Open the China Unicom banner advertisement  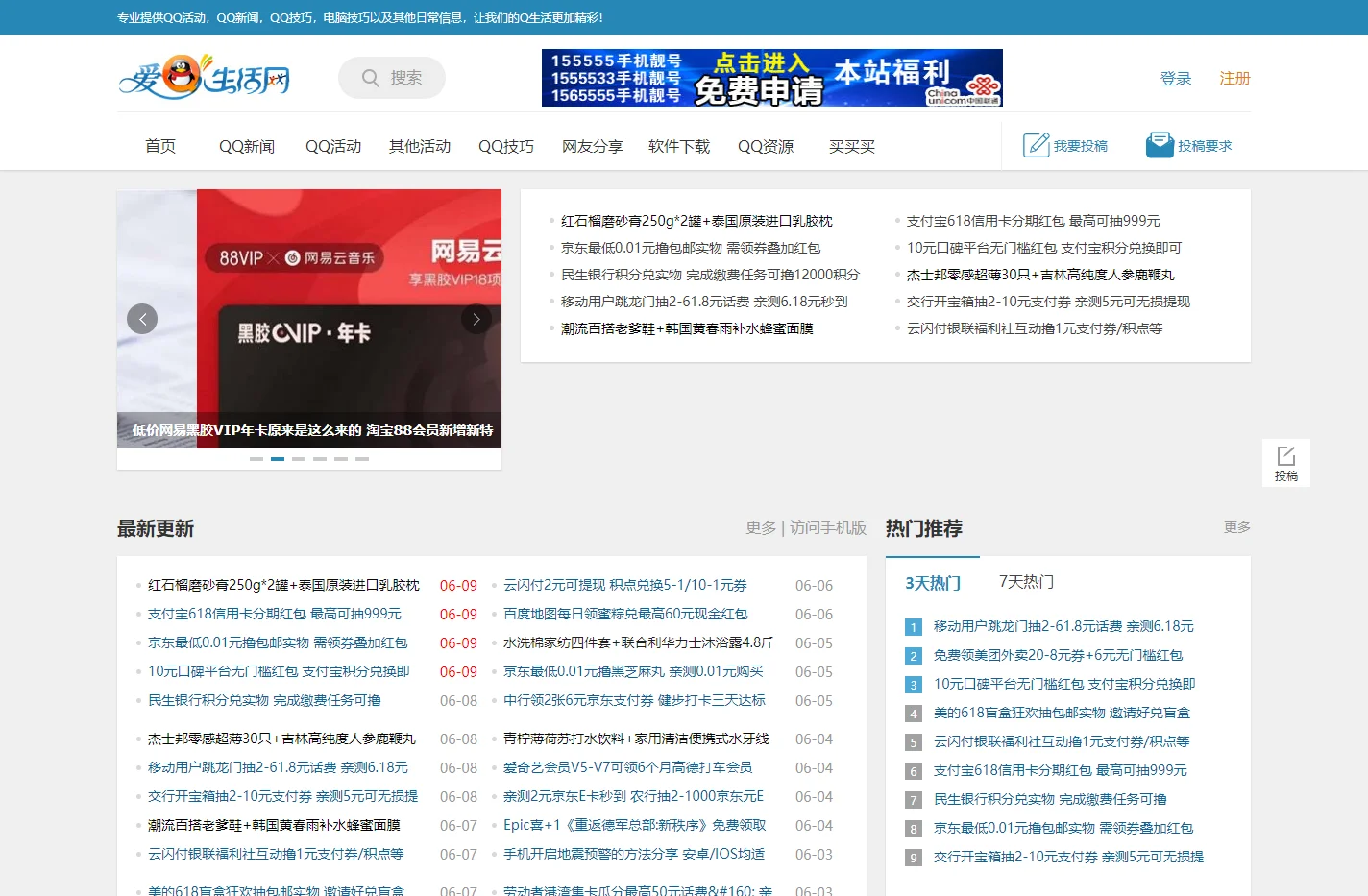[x=772, y=78]
